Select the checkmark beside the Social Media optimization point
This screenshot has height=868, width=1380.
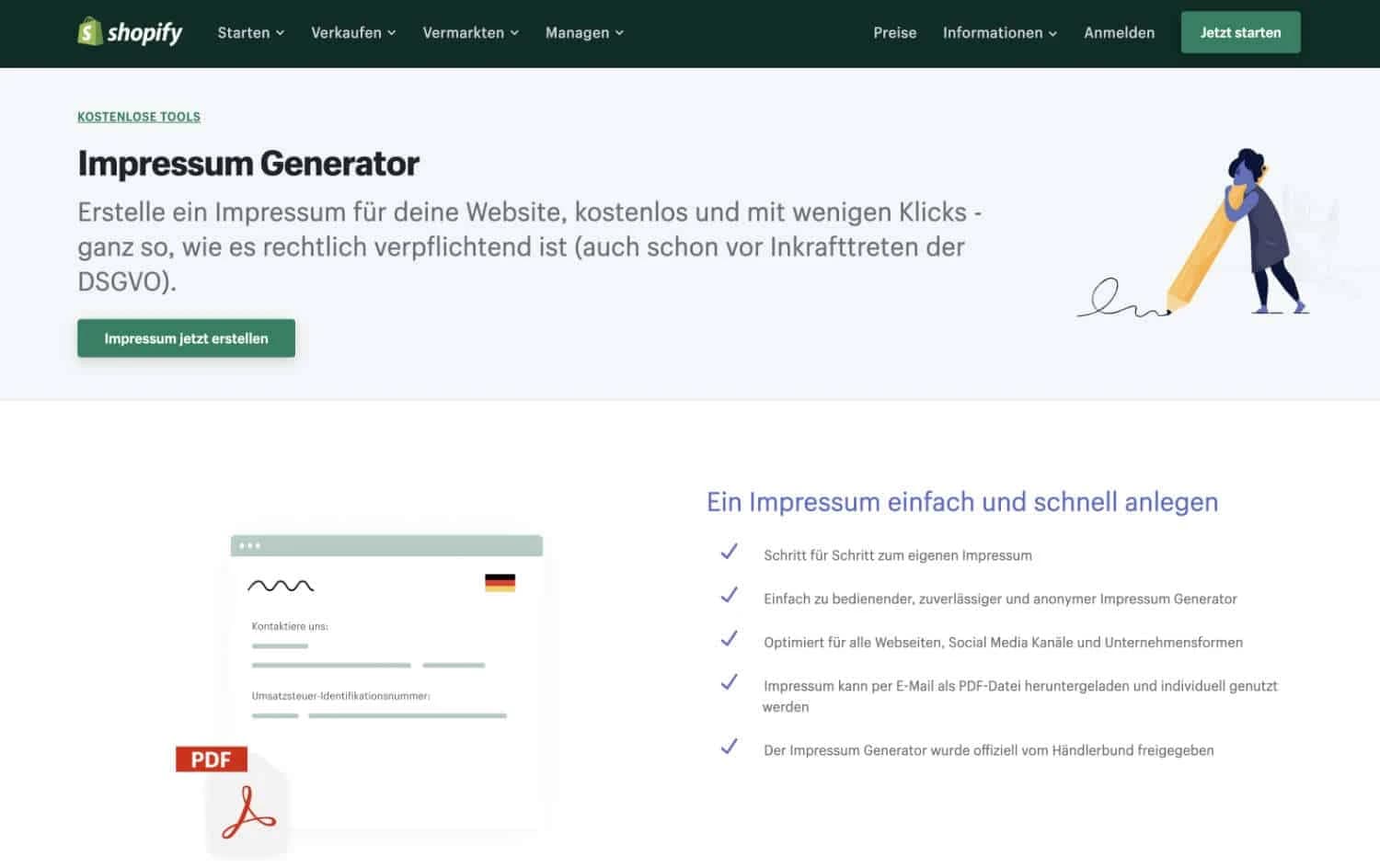tap(730, 638)
